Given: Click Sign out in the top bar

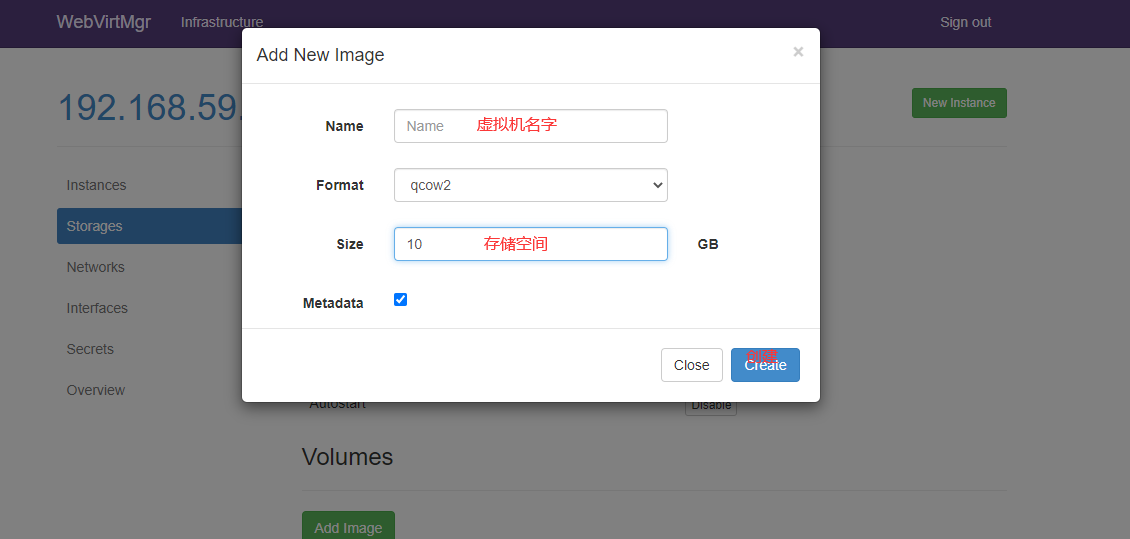Looking at the screenshot, I should pos(966,22).
